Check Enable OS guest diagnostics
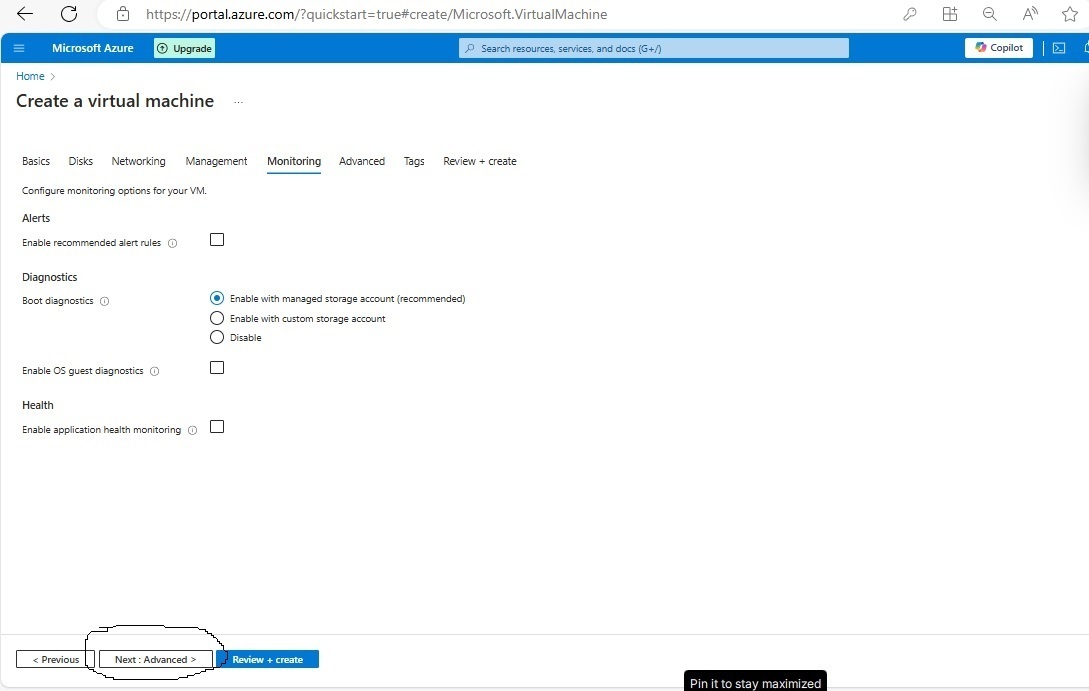 [217, 367]
